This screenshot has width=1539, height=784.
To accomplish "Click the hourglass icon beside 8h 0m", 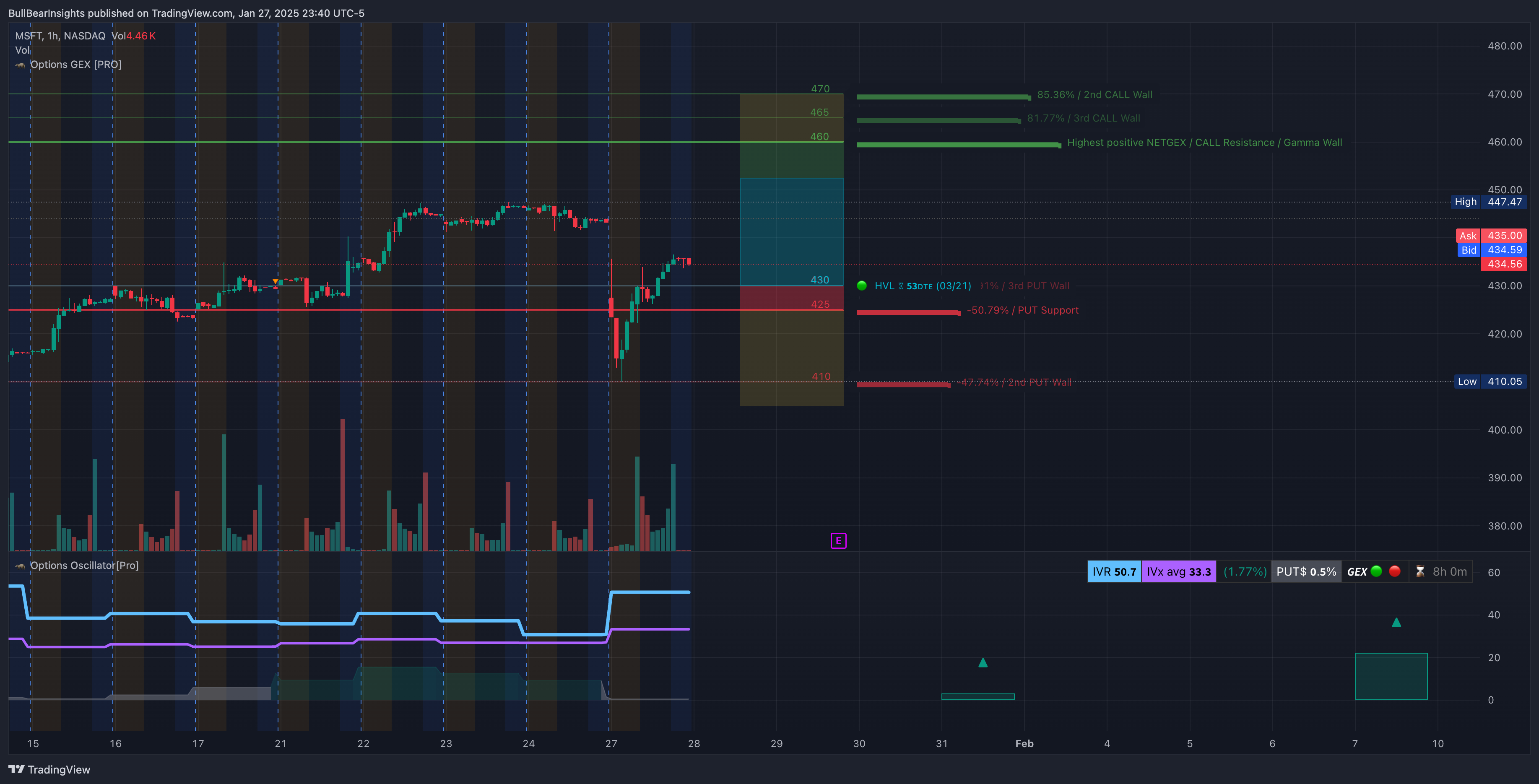I will coord(1420,571).
